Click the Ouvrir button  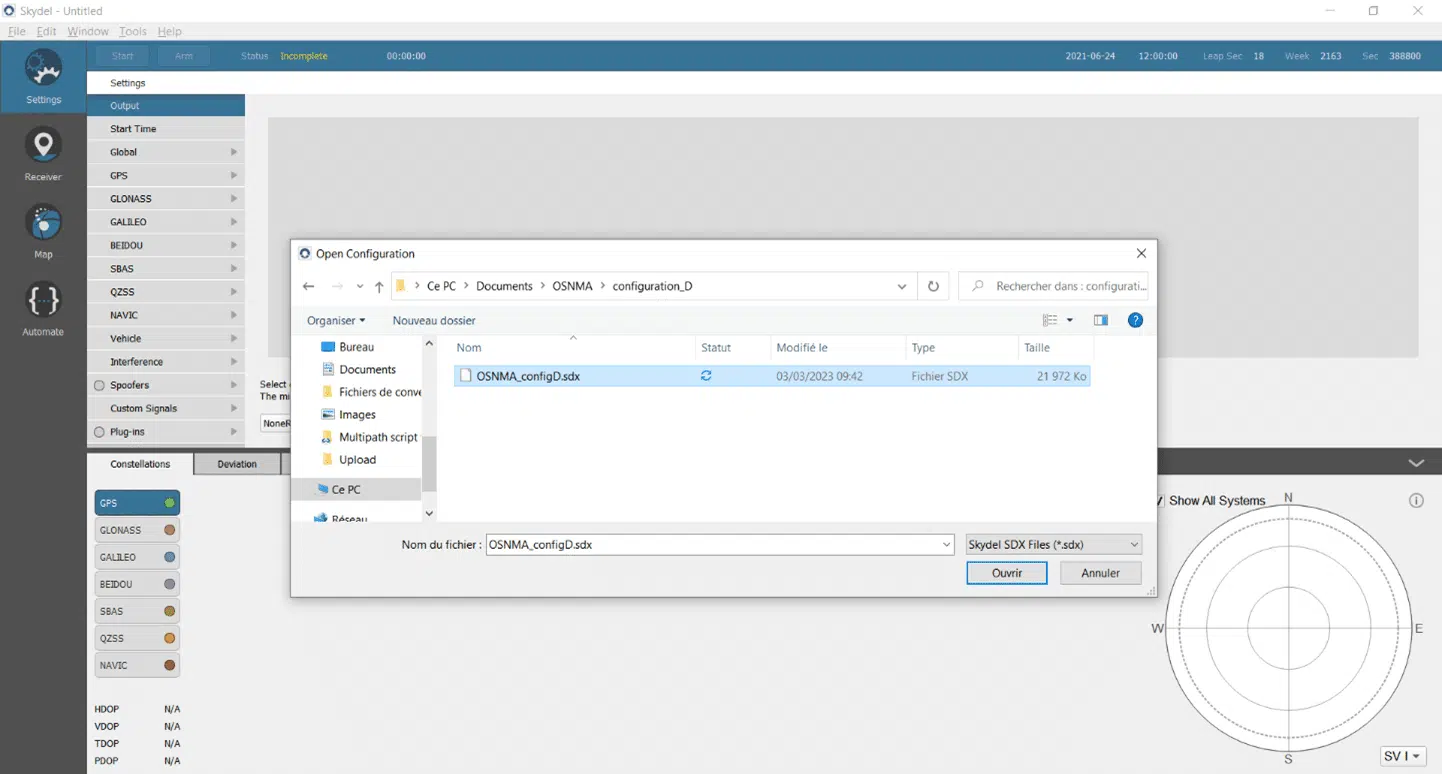pos(1006,573)
